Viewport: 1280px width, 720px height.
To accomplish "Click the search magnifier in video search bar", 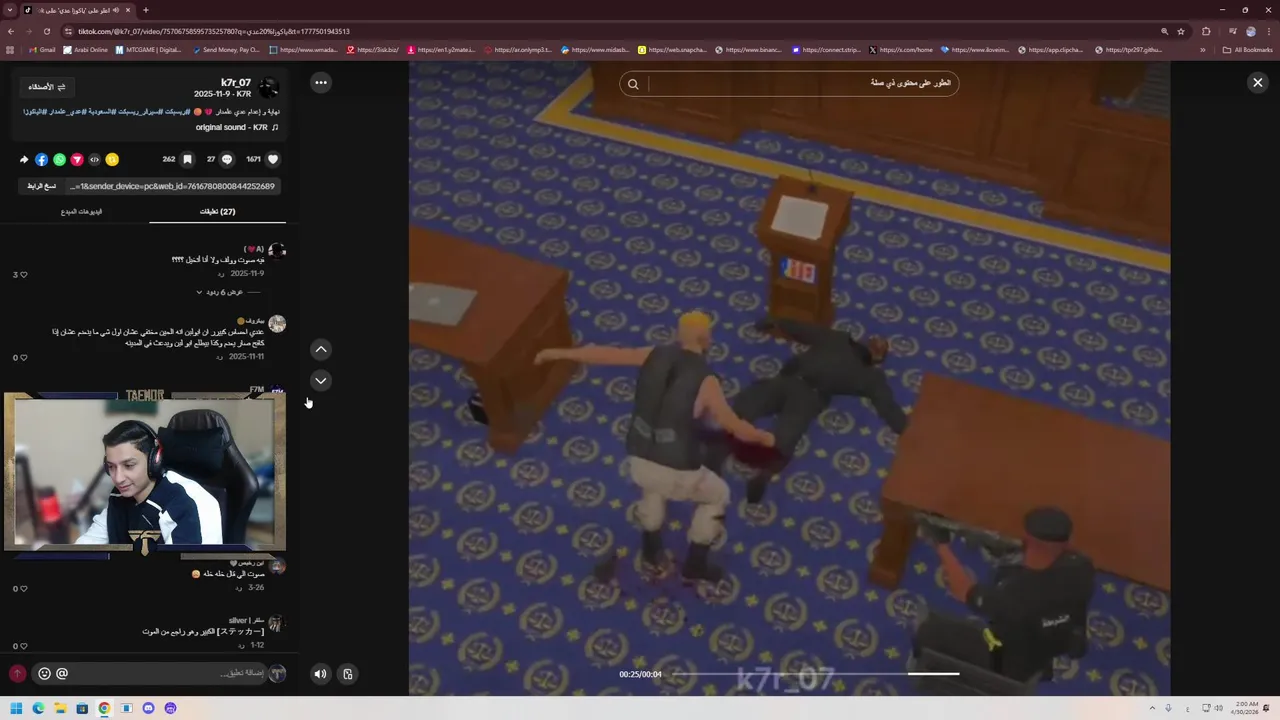I will [x=633, y=84].
